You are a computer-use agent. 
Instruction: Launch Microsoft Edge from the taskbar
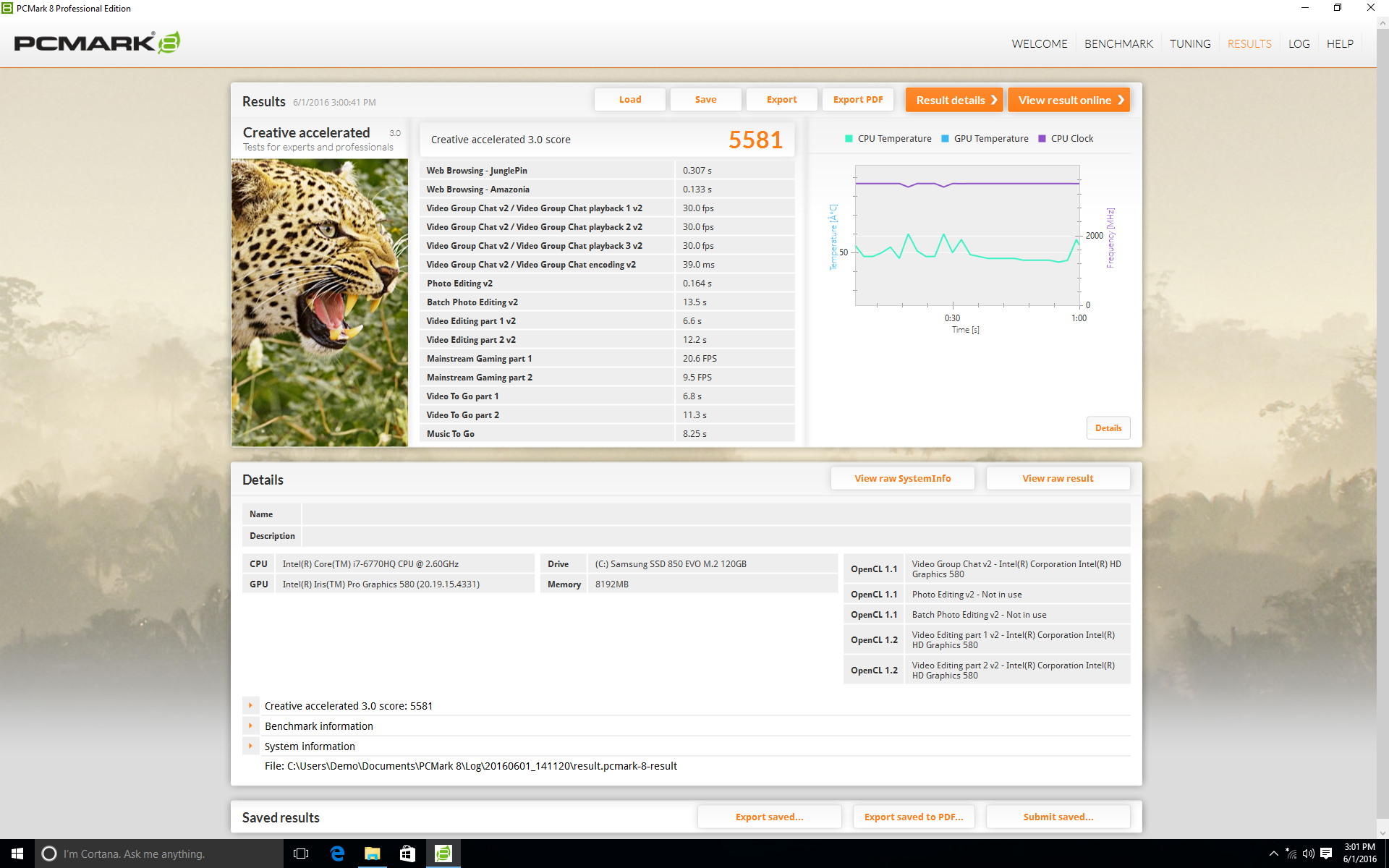click(337, 854)
